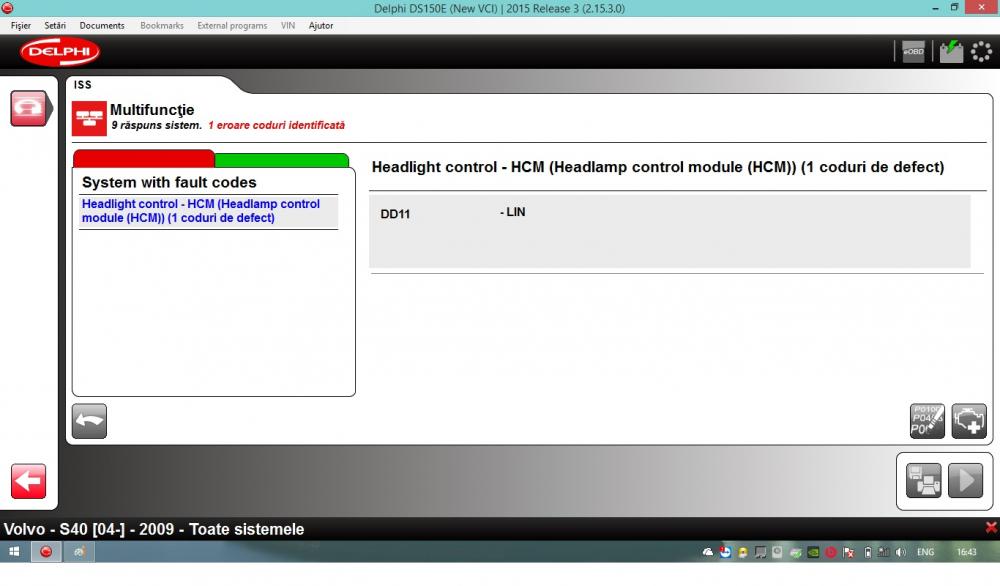The width and height of the screenshot is (1000, 586).
Task: Click the 'Multifuncţie' title text
Action: point(152,110)
